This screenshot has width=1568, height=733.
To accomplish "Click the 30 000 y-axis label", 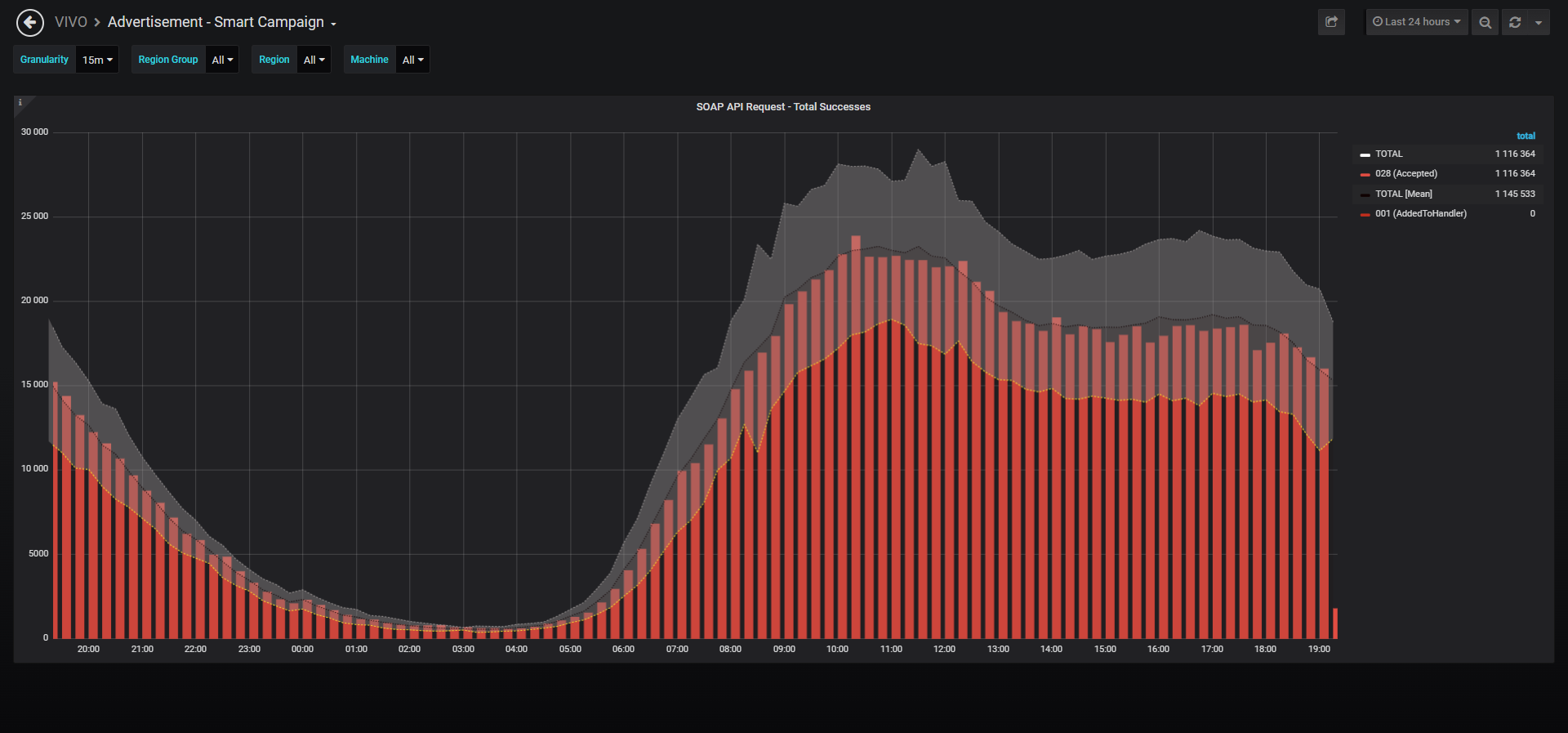I will coord(34,132).
